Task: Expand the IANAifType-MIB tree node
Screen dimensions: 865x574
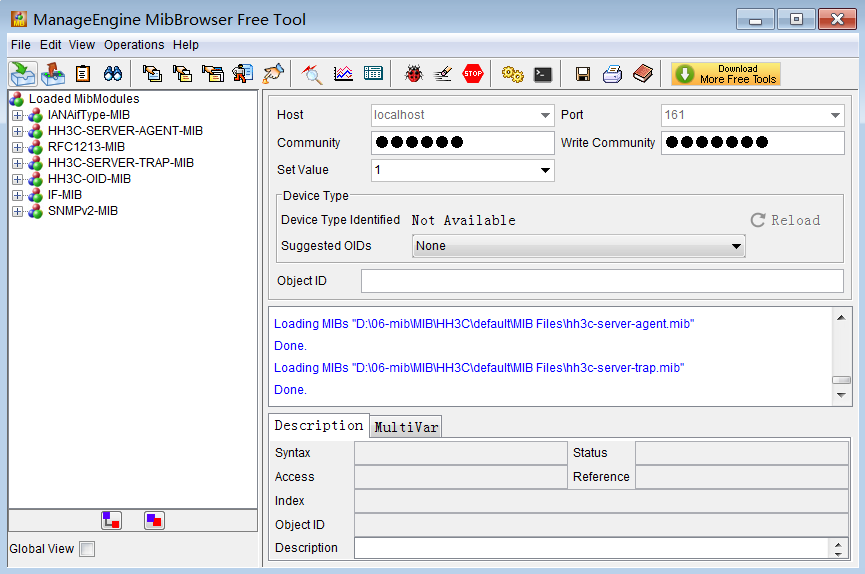Action: (18, 115)
